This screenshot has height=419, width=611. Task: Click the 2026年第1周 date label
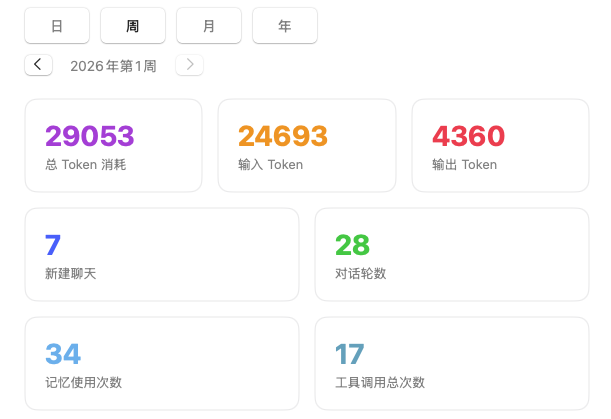click(113, 66)
